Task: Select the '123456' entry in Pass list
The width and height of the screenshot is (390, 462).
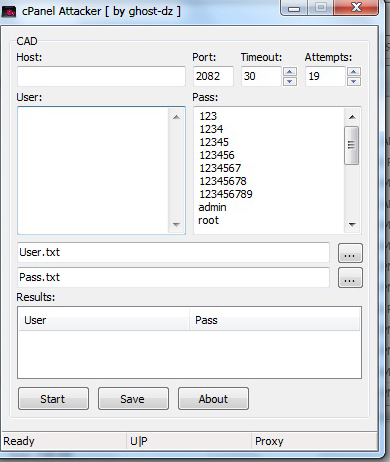Action: point(217,155)
